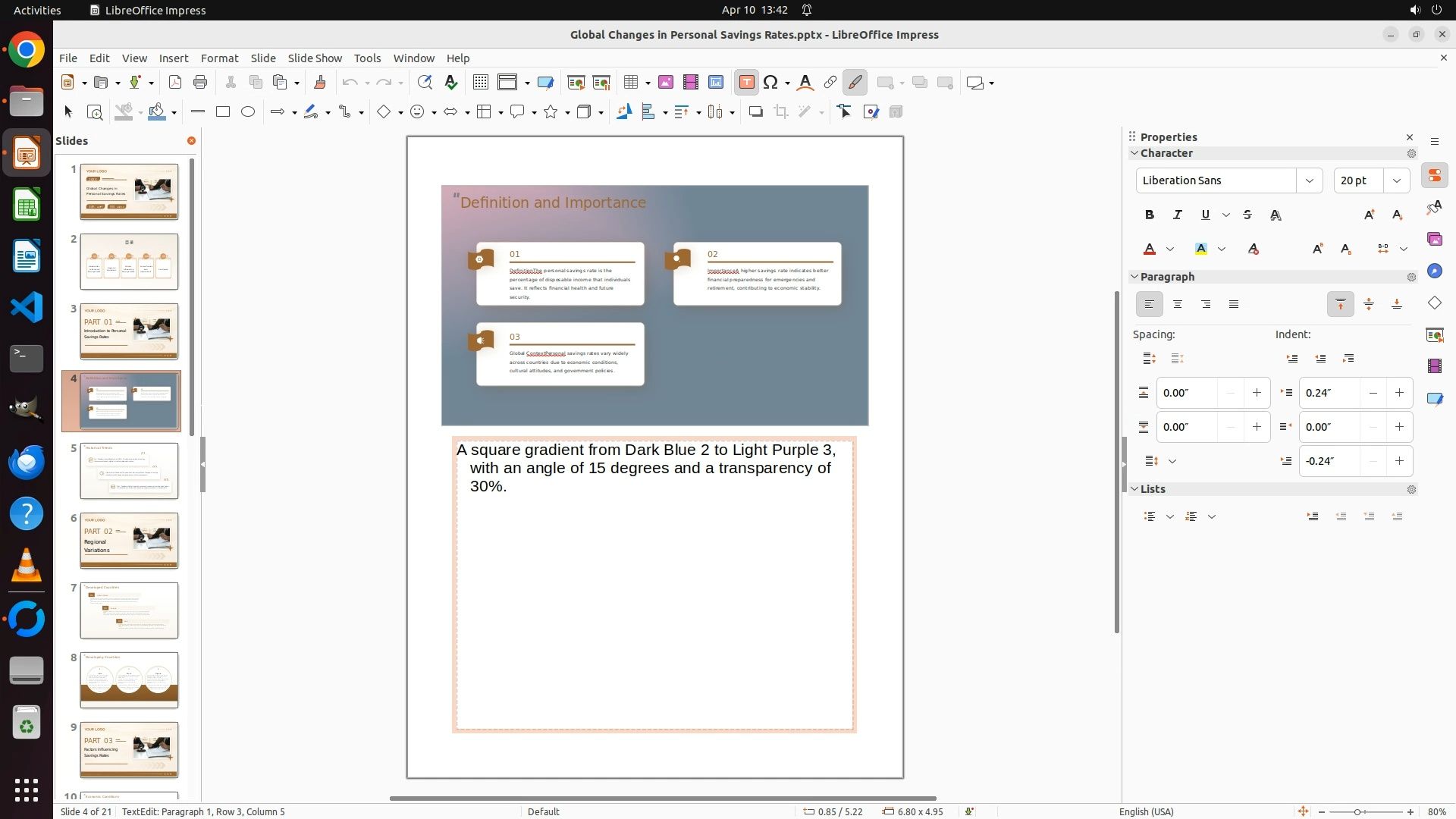Select slide 6 thumbnail Regional Variations
The image size is (1456, 819).
[129, 541]
